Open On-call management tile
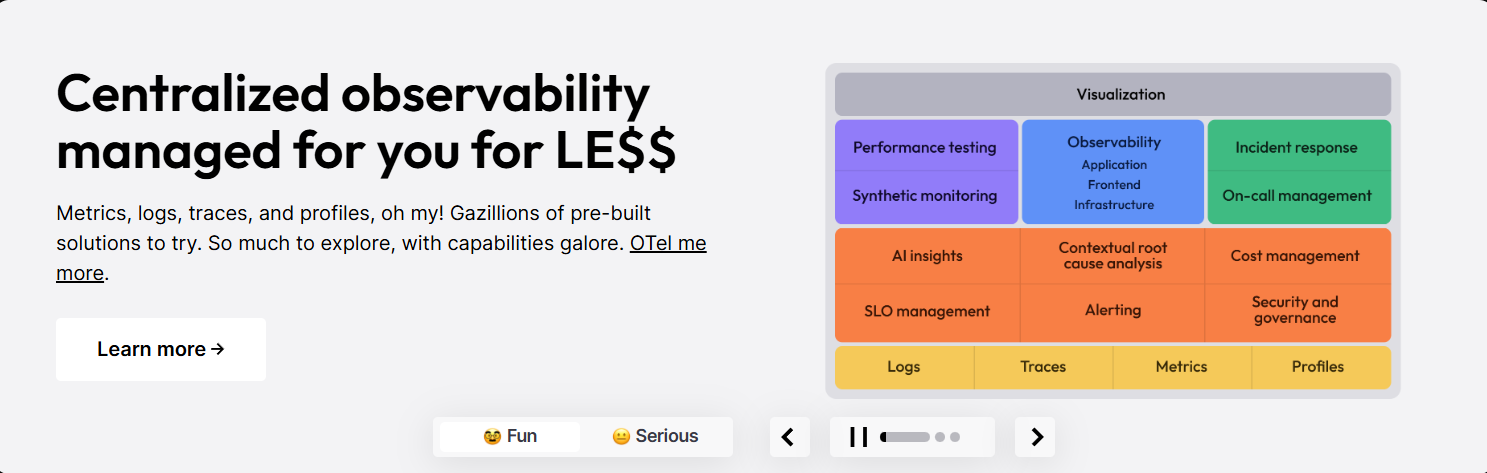The width and height of the screenshot is (1487, 473). tap(1299, 197)
